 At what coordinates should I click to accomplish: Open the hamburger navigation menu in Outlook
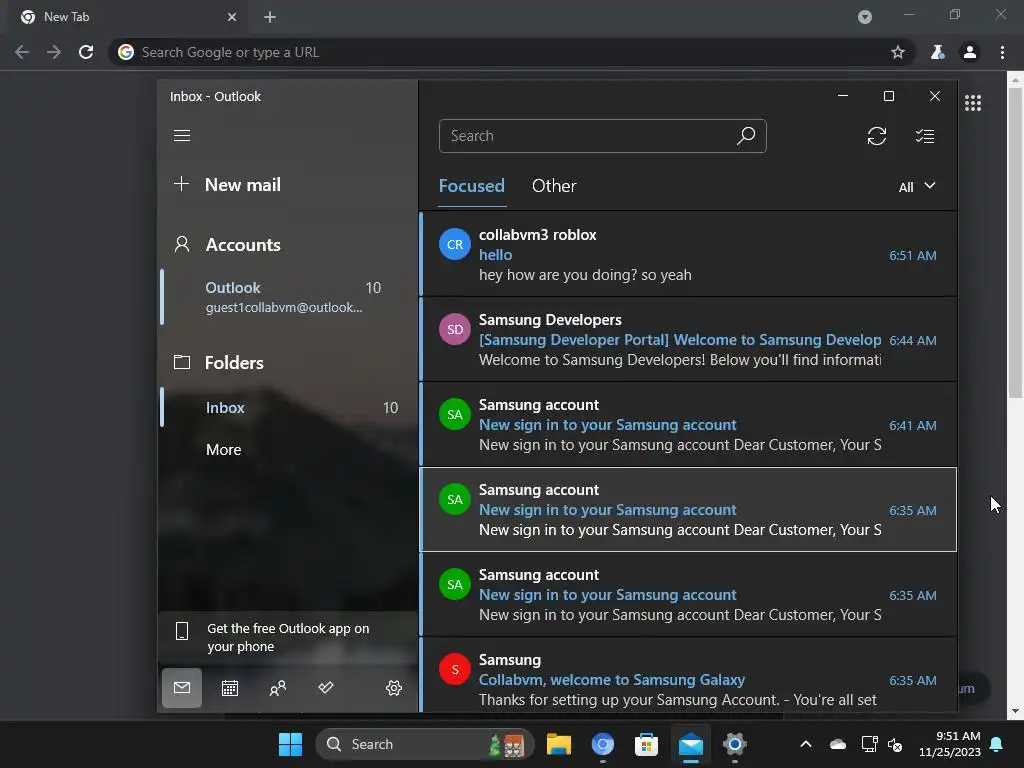click(x=182, y=135)
